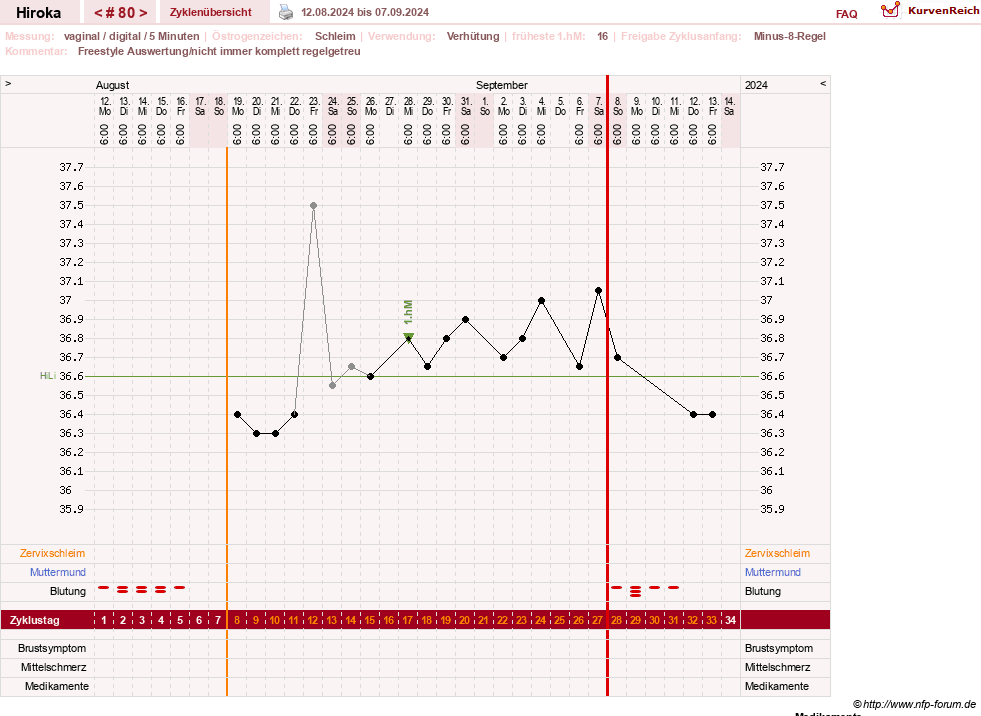Click the Minus-8-Regel value

(x=790, y=36)
